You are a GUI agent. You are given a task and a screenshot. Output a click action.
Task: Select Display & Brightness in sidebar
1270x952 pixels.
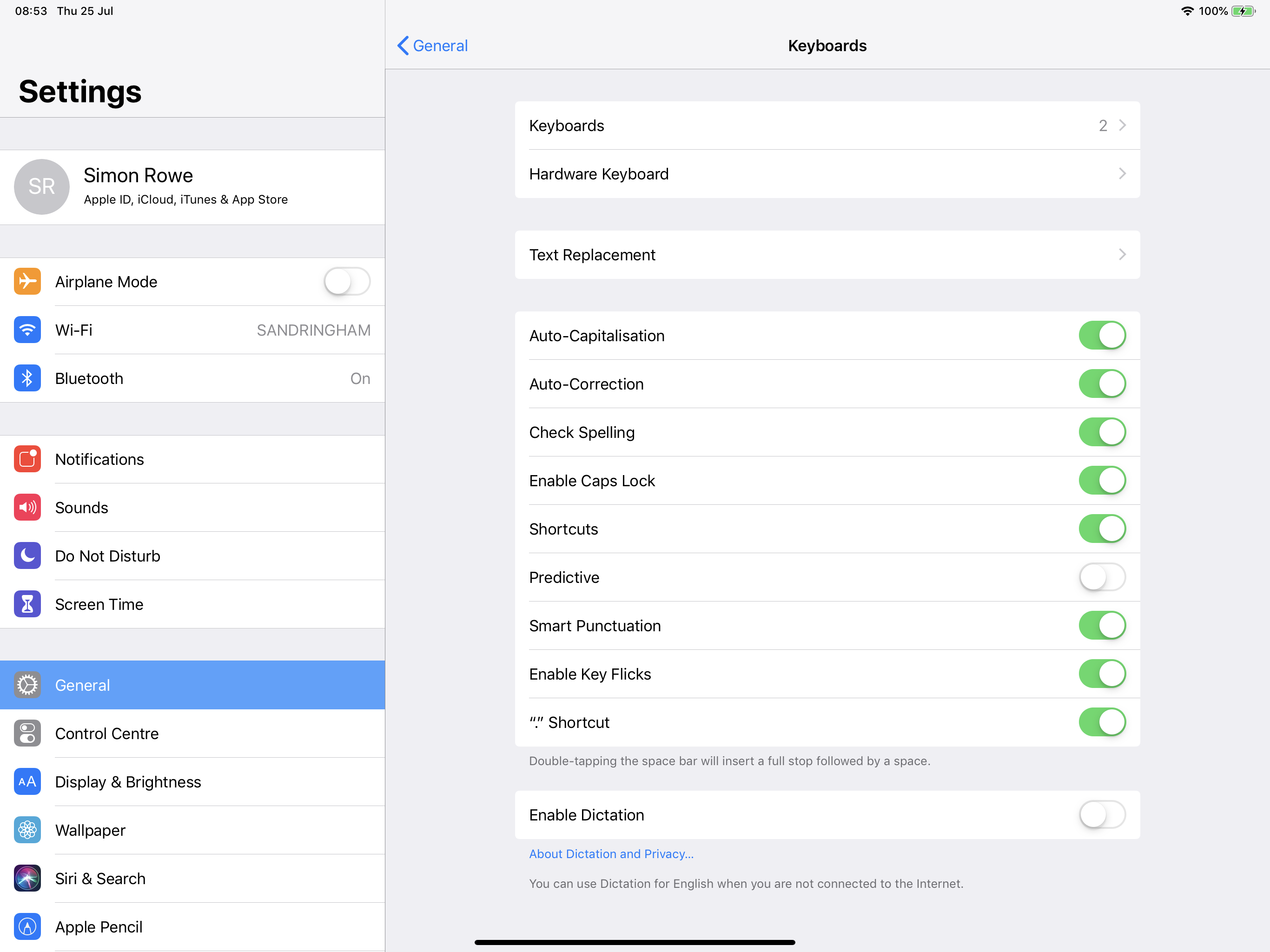(192, 781)
